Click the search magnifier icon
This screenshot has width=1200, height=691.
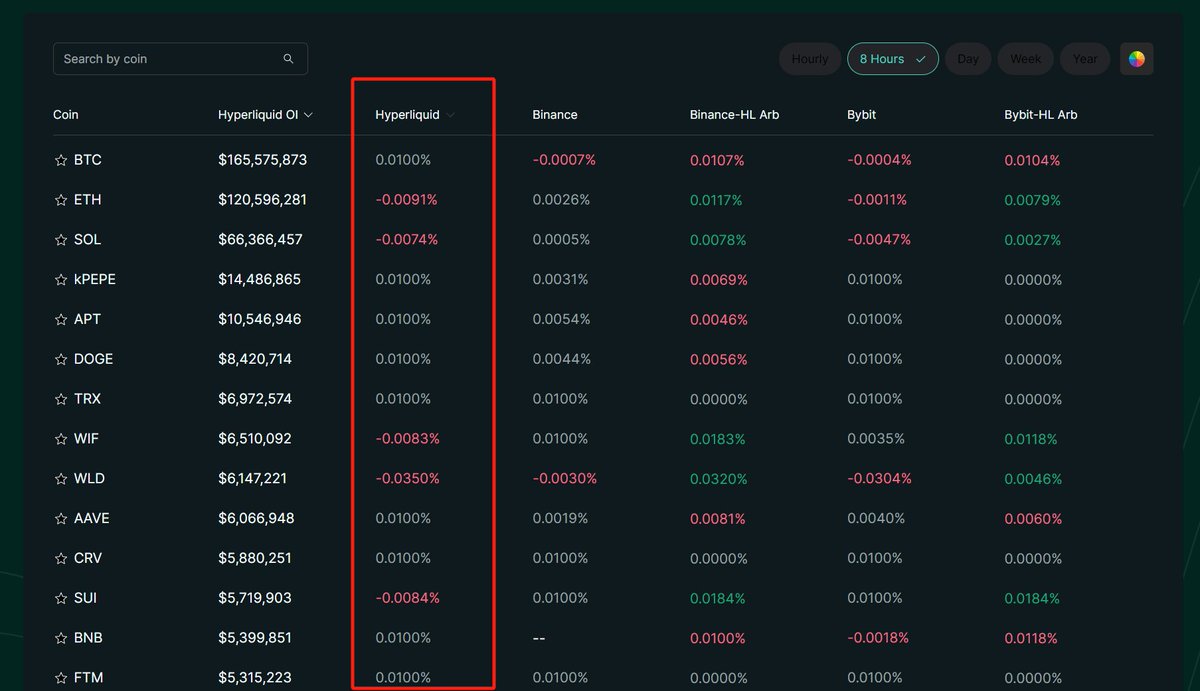pos(288,59)
